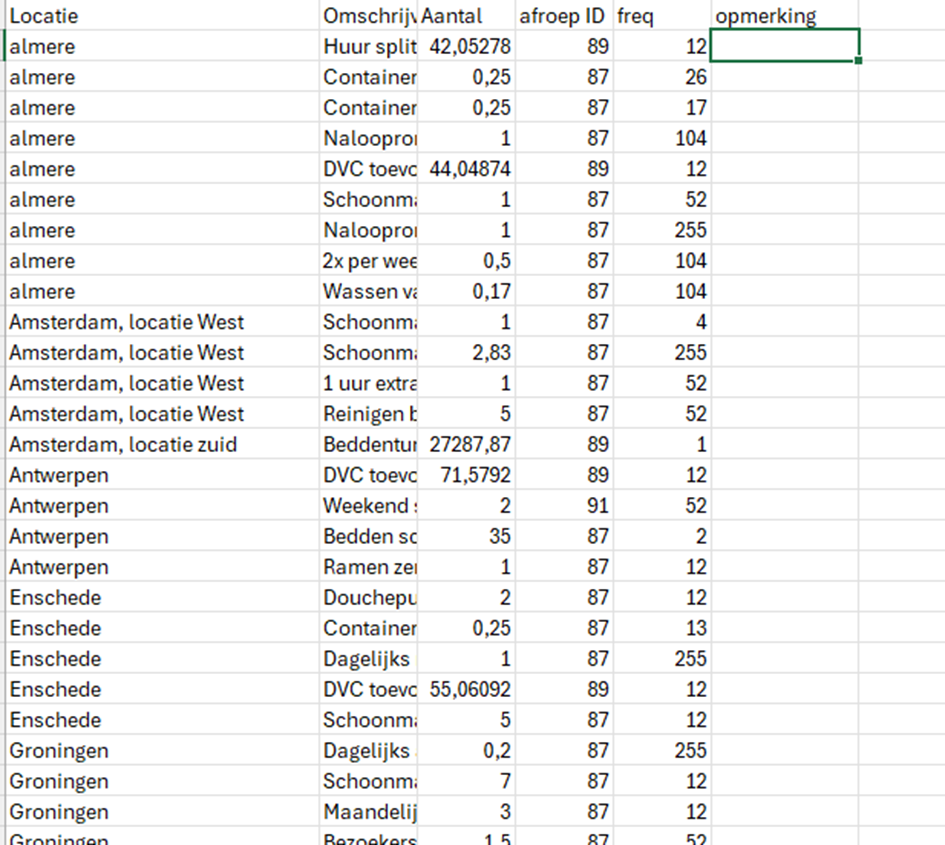The height and width of the screenshot is (845, 945).
Task: Click the active empty opmerking cell outlined in green
Action: 785,46
